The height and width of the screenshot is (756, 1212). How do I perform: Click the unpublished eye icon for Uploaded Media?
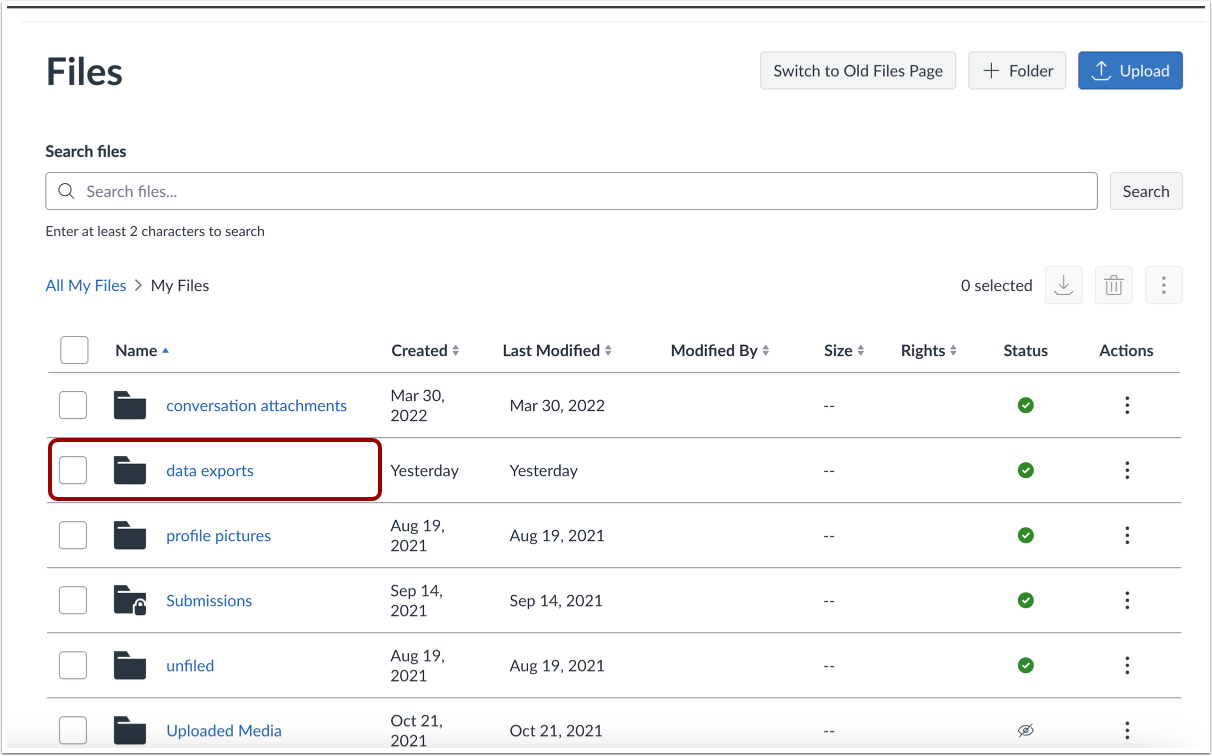1025,730
